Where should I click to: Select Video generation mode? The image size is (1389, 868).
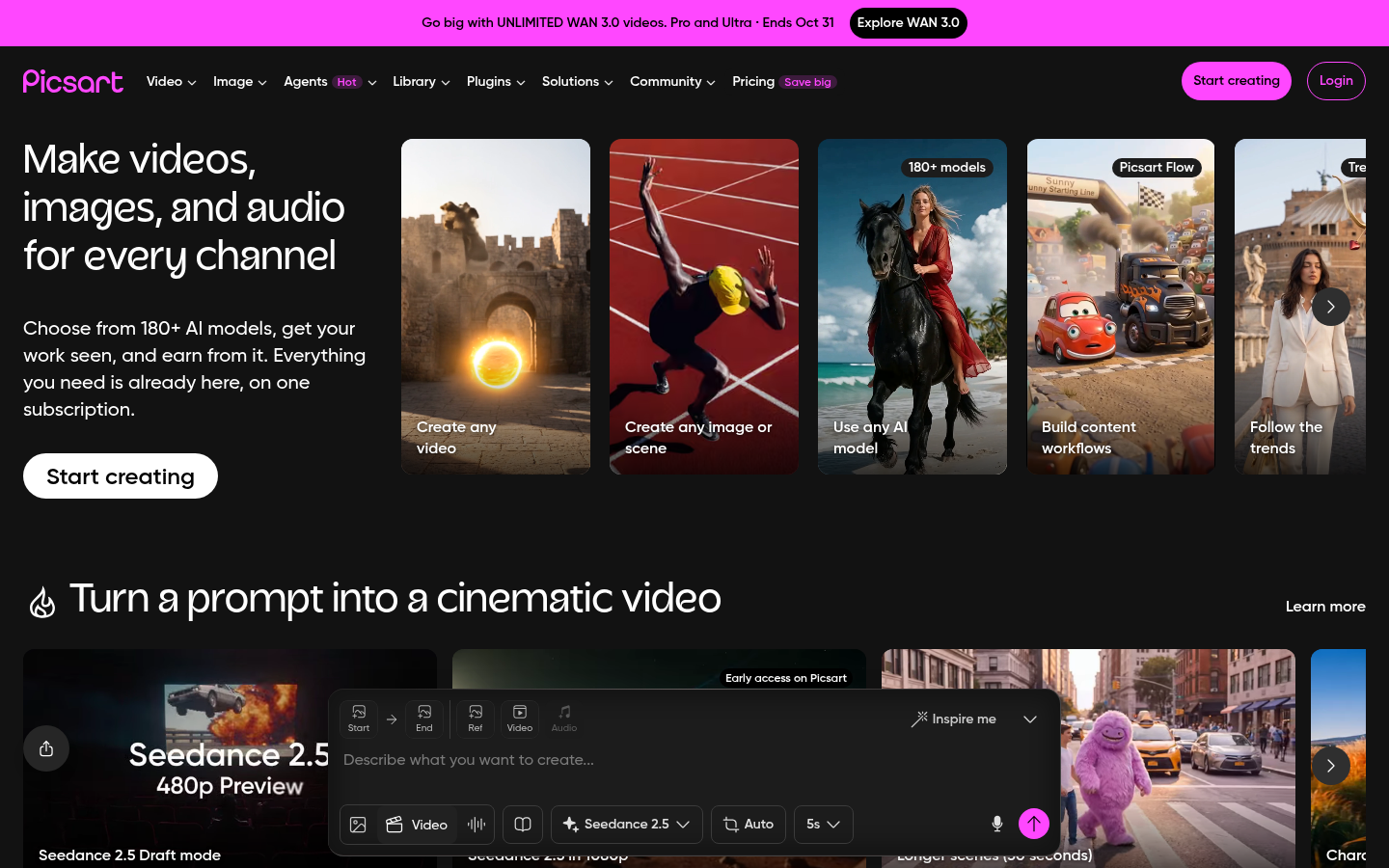(x=418, y=825)
